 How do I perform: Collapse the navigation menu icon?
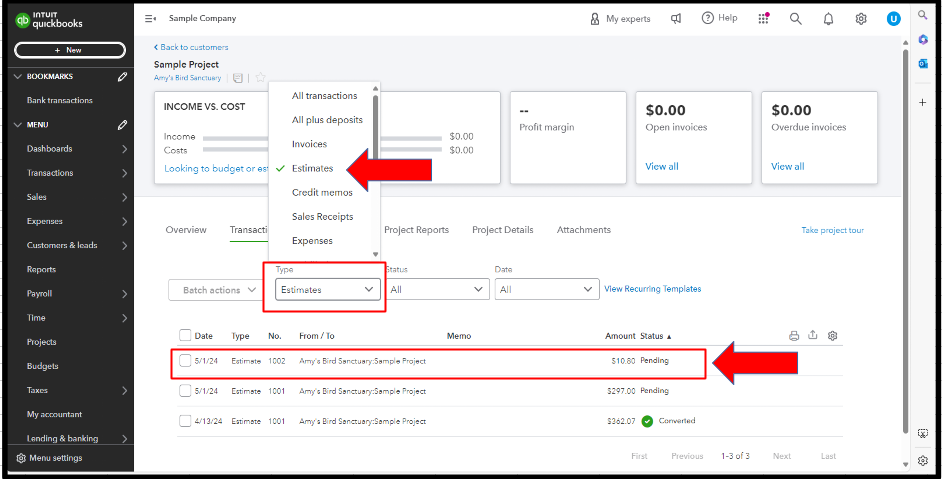point(150,19)
